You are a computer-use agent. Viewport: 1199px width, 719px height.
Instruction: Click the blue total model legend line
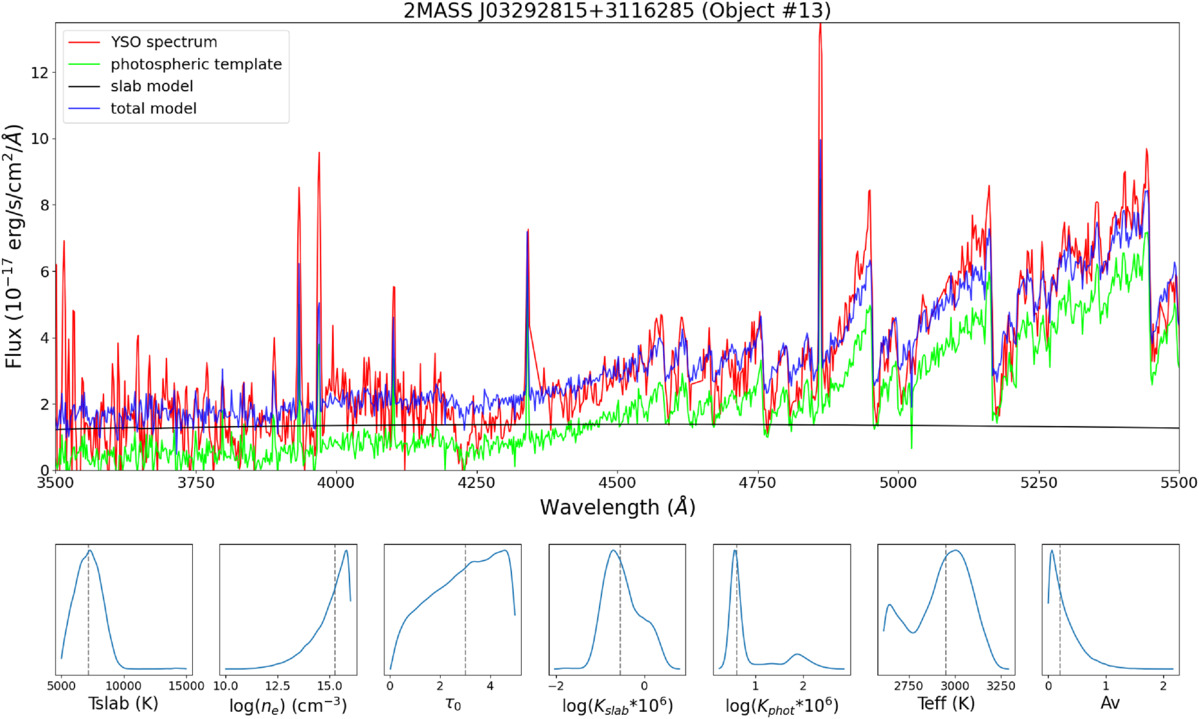84,109
